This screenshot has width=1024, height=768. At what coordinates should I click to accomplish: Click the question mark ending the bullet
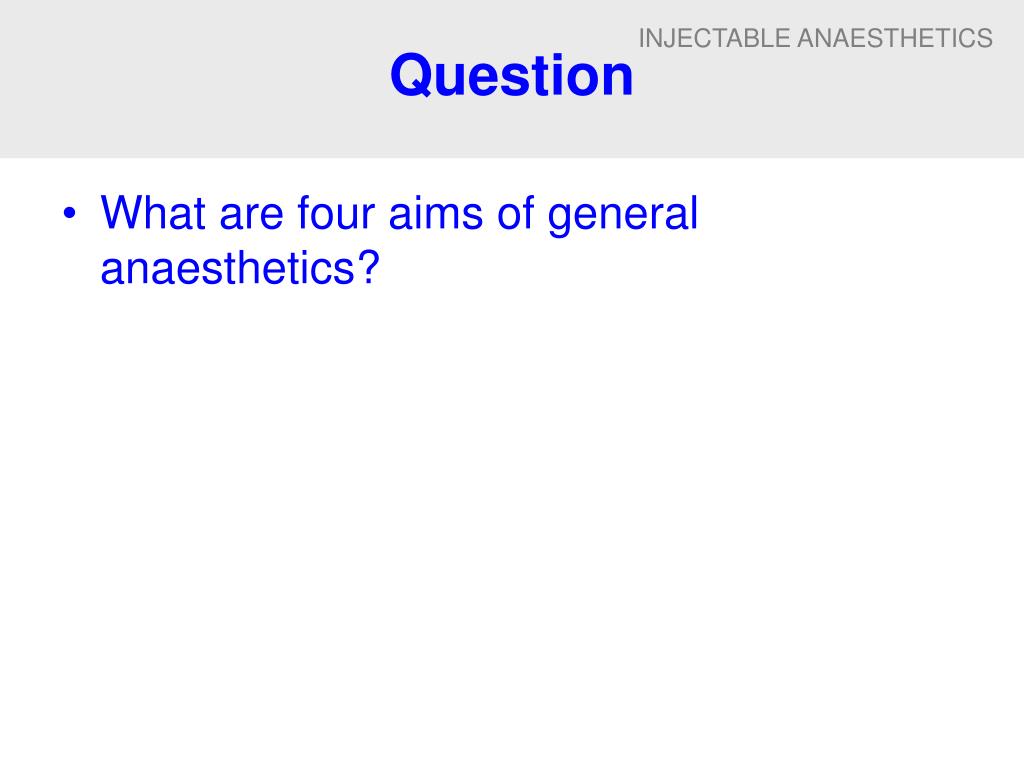click(x=368, y=267)
